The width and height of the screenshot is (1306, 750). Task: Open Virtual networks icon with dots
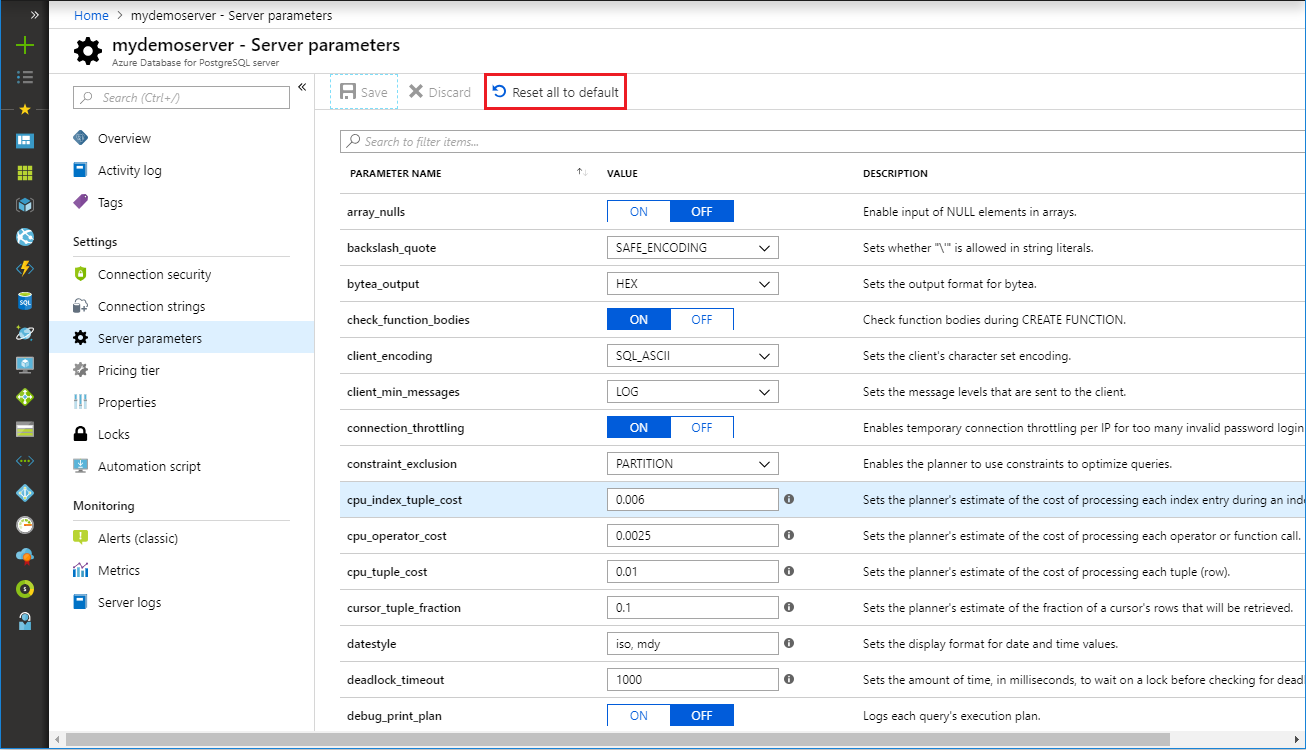click(25, 461)
